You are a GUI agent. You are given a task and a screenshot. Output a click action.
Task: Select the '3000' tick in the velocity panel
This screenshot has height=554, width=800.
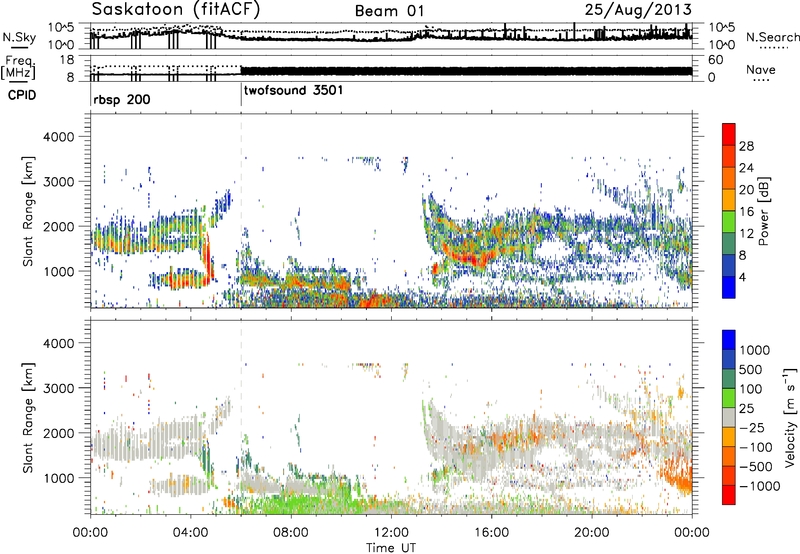coord(58,388)
